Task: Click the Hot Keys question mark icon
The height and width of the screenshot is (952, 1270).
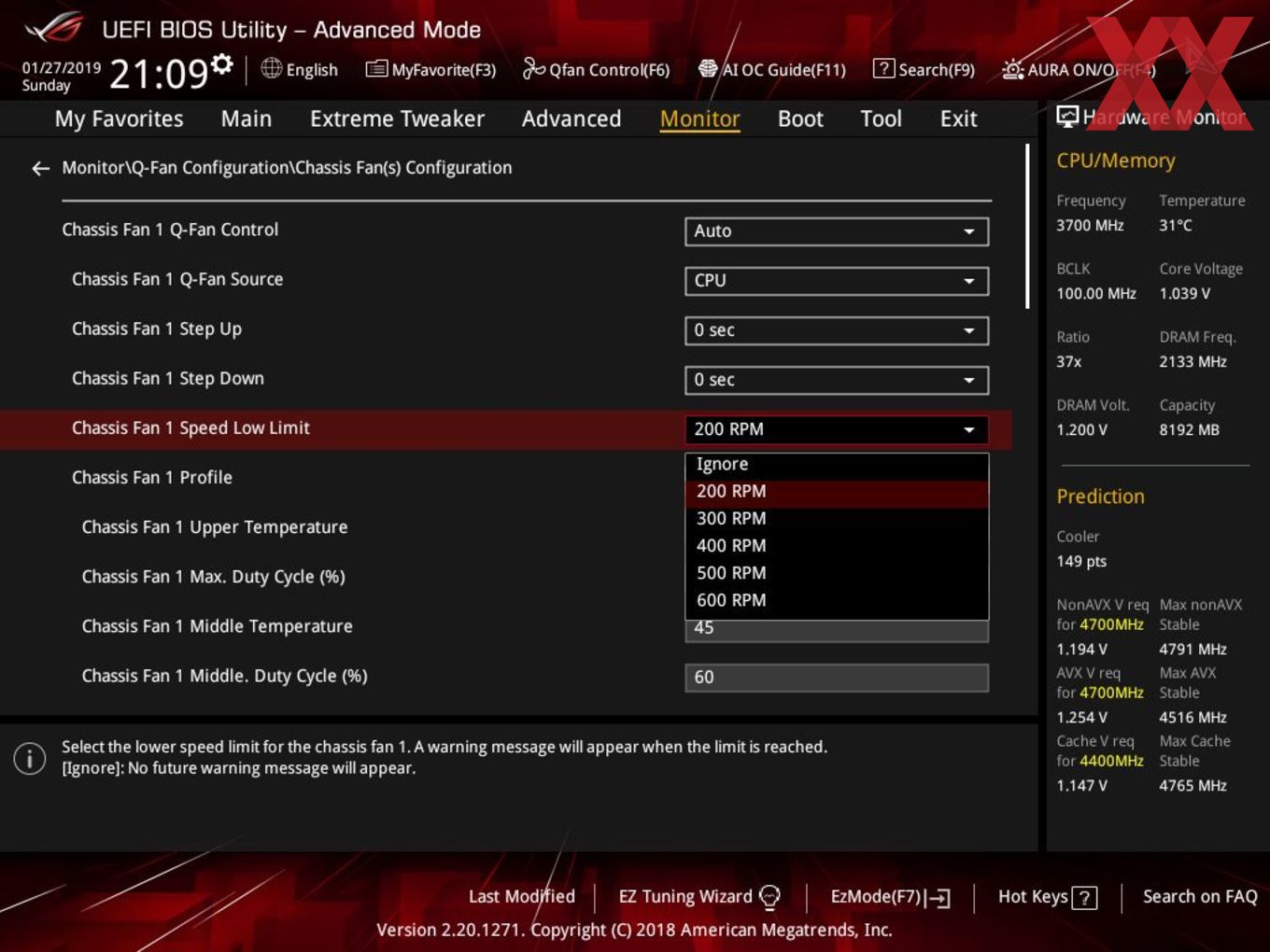Action: coord(1084,898)
